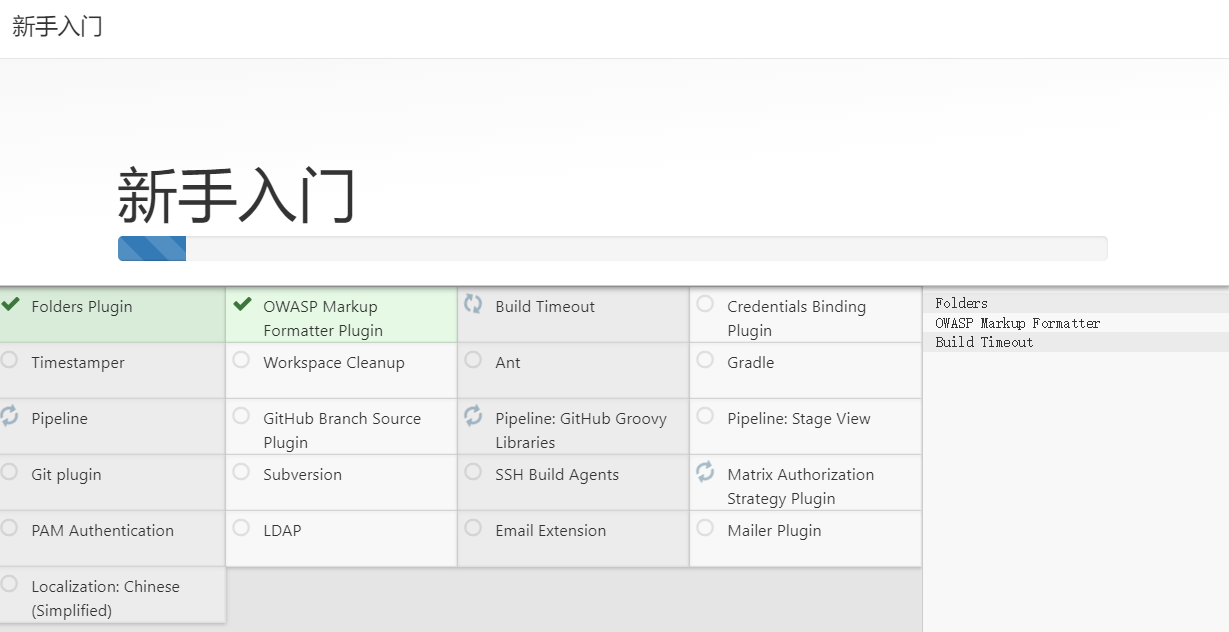Click the pending circle beside Subversion
This screenshot has height=632, width=1229.
[241, 471]
